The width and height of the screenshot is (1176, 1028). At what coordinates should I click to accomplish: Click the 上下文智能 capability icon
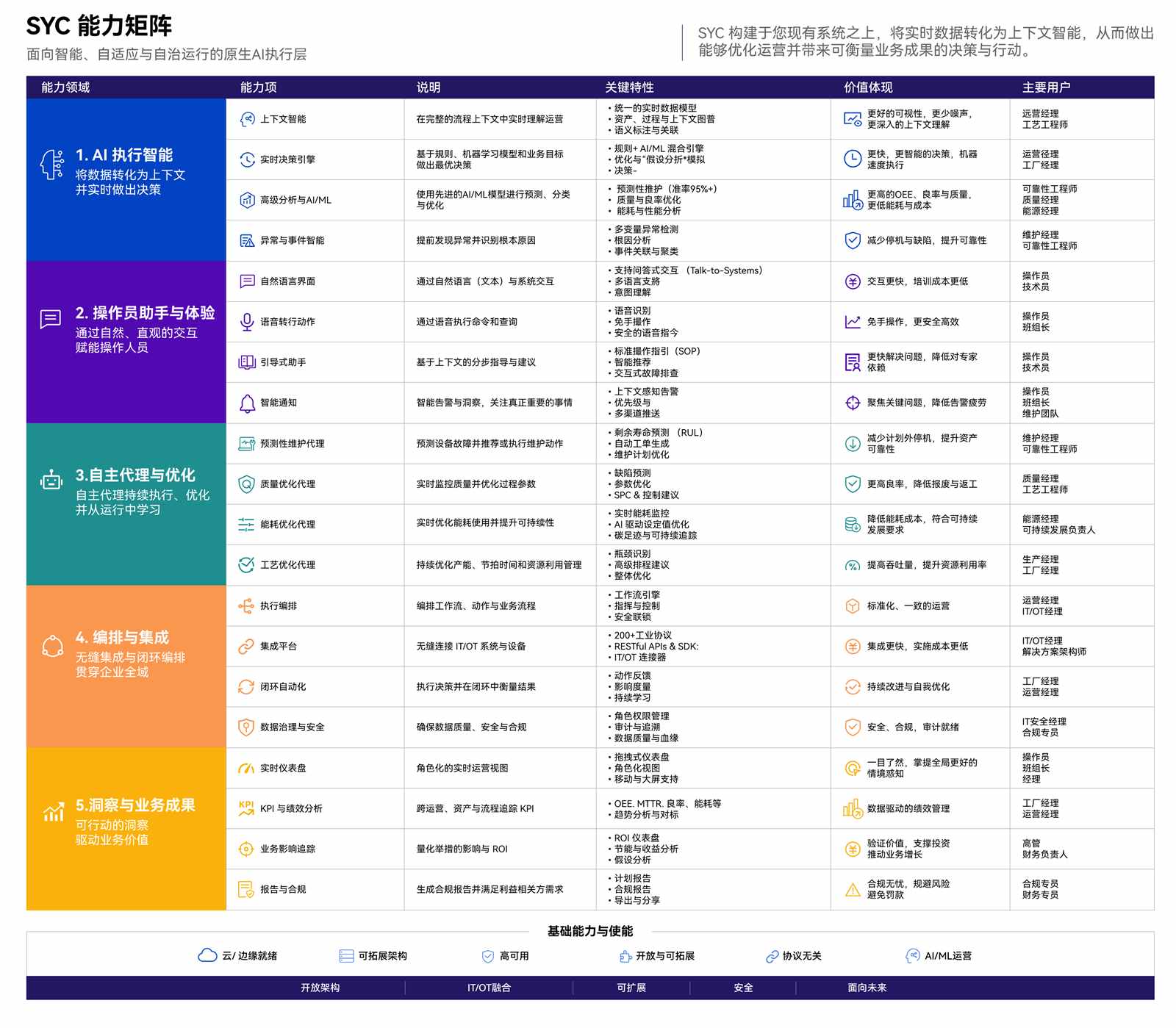pos(247,119)
